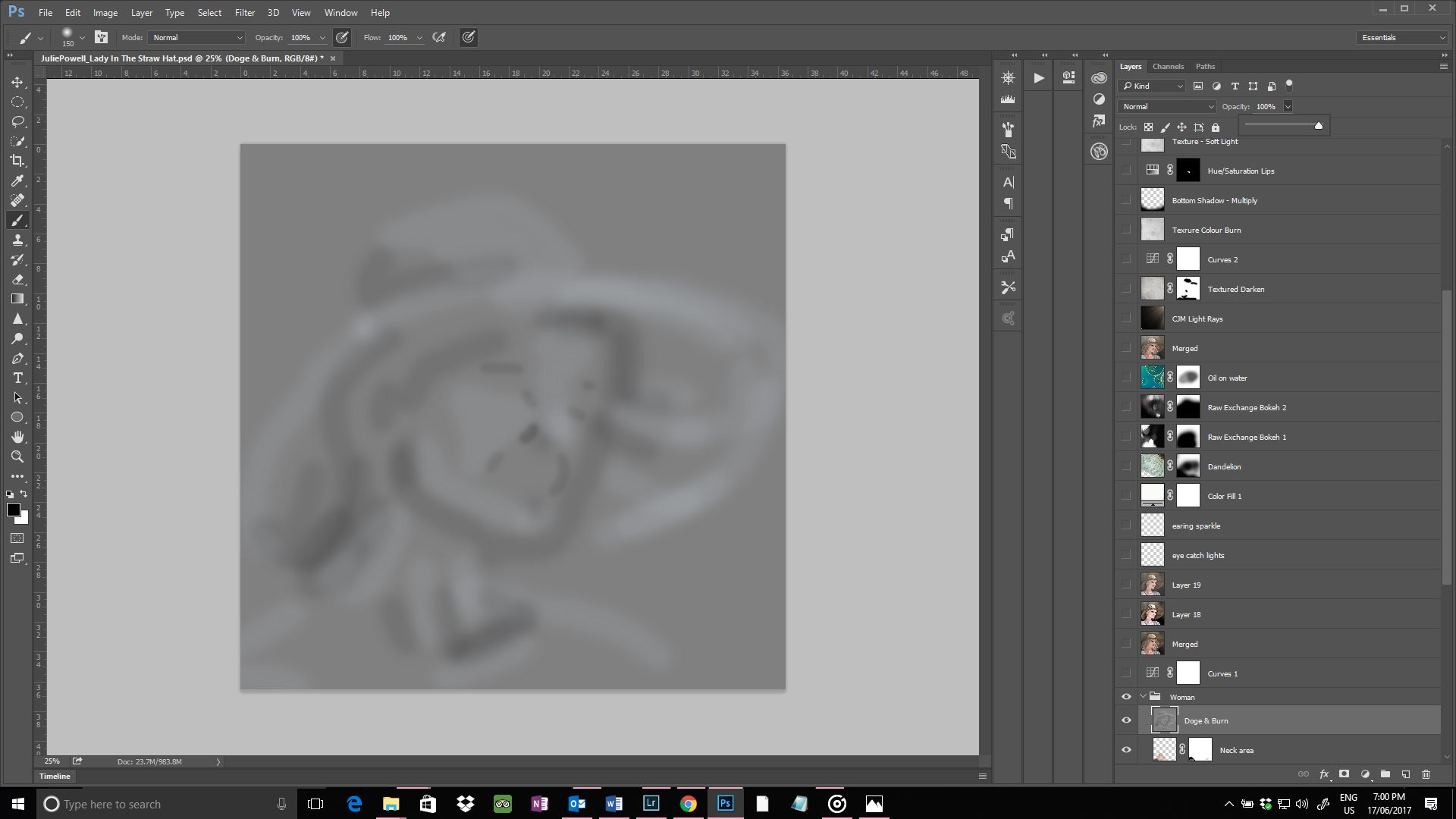Show the Curves 1 layer

pyautogui.click(x=1126, y=673)
